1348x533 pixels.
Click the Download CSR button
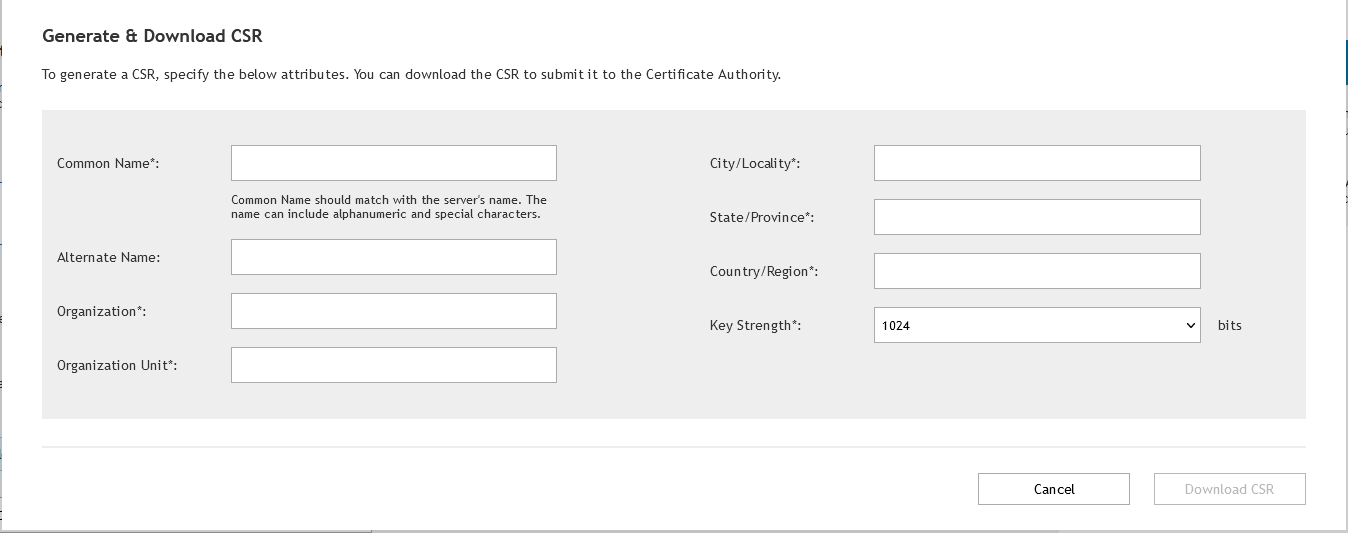pyautogui.click(x=1229, y=489)
